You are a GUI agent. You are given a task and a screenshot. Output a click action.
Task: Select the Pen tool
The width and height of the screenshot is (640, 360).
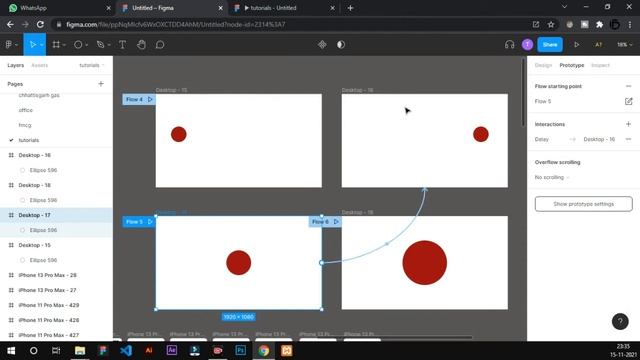100,44
